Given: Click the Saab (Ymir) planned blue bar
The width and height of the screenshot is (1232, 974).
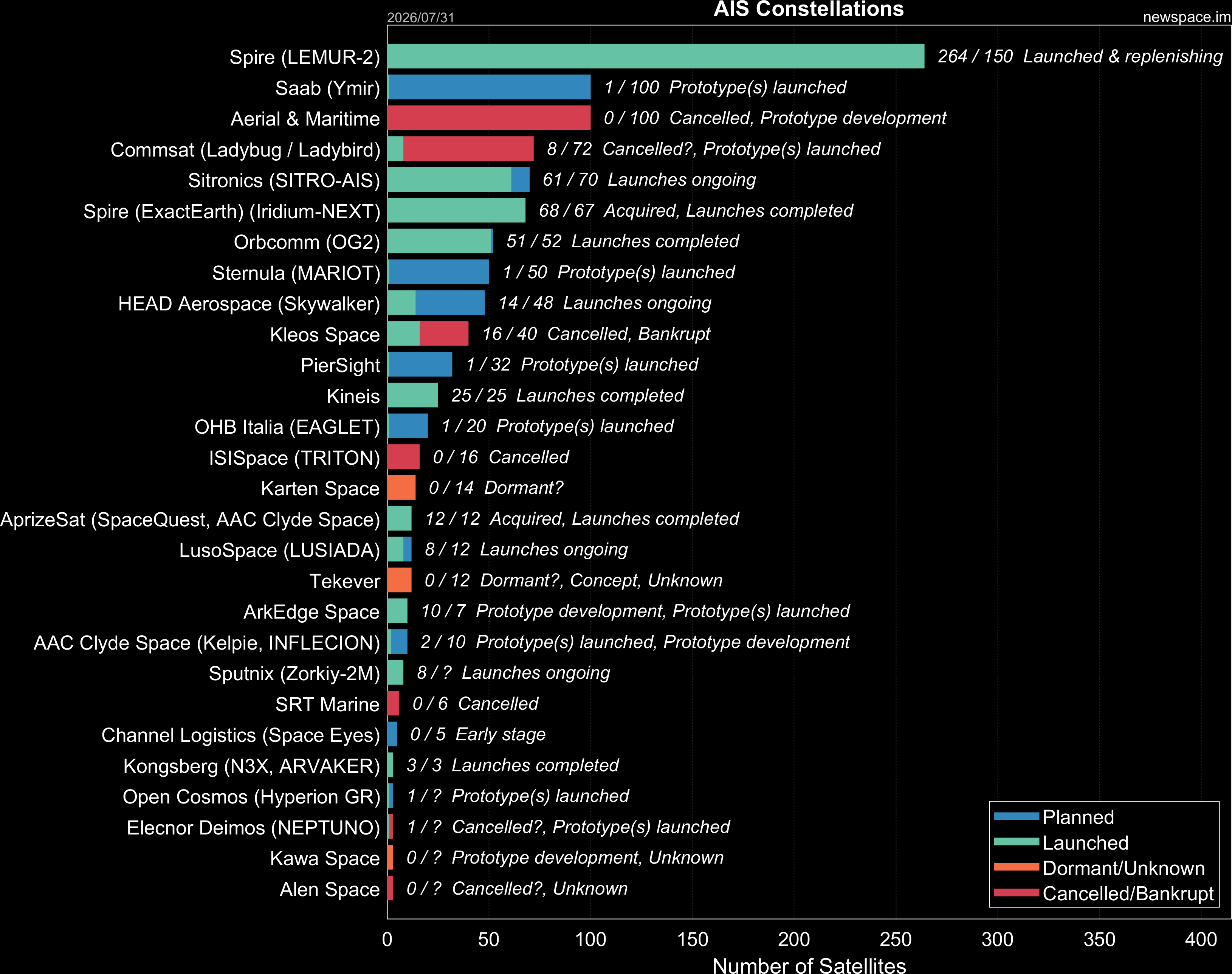Looking at the screenshot, I should 490,87.
